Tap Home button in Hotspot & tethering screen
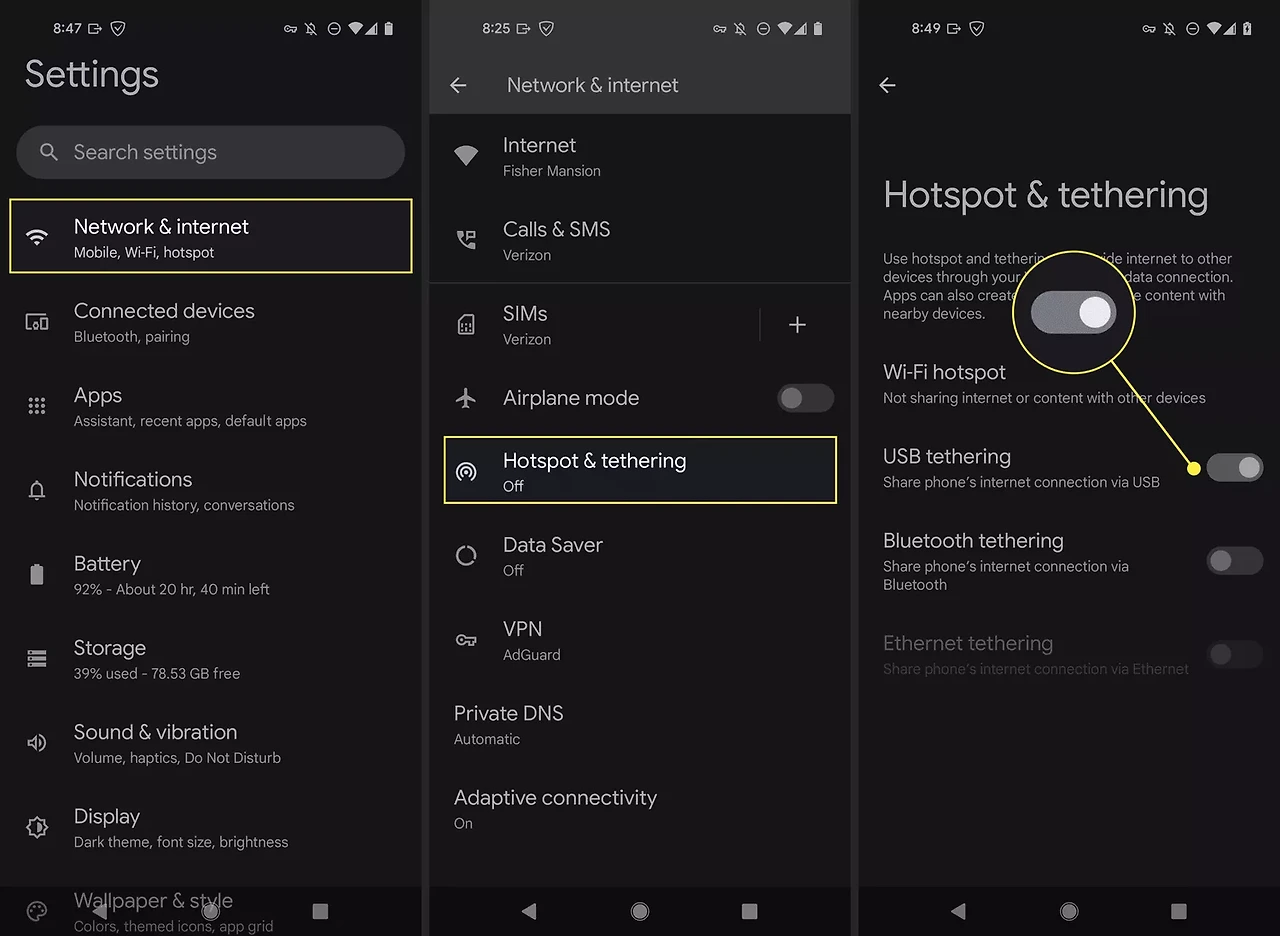The image size is (1280, 936). click(1069, 911)
